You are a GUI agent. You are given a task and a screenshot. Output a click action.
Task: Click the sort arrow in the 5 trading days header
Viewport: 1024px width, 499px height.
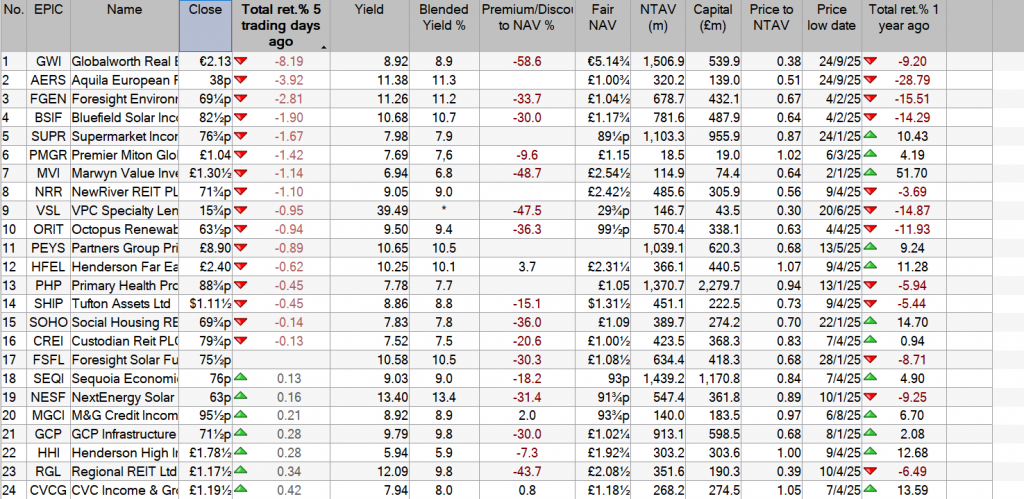pos(323,48)
